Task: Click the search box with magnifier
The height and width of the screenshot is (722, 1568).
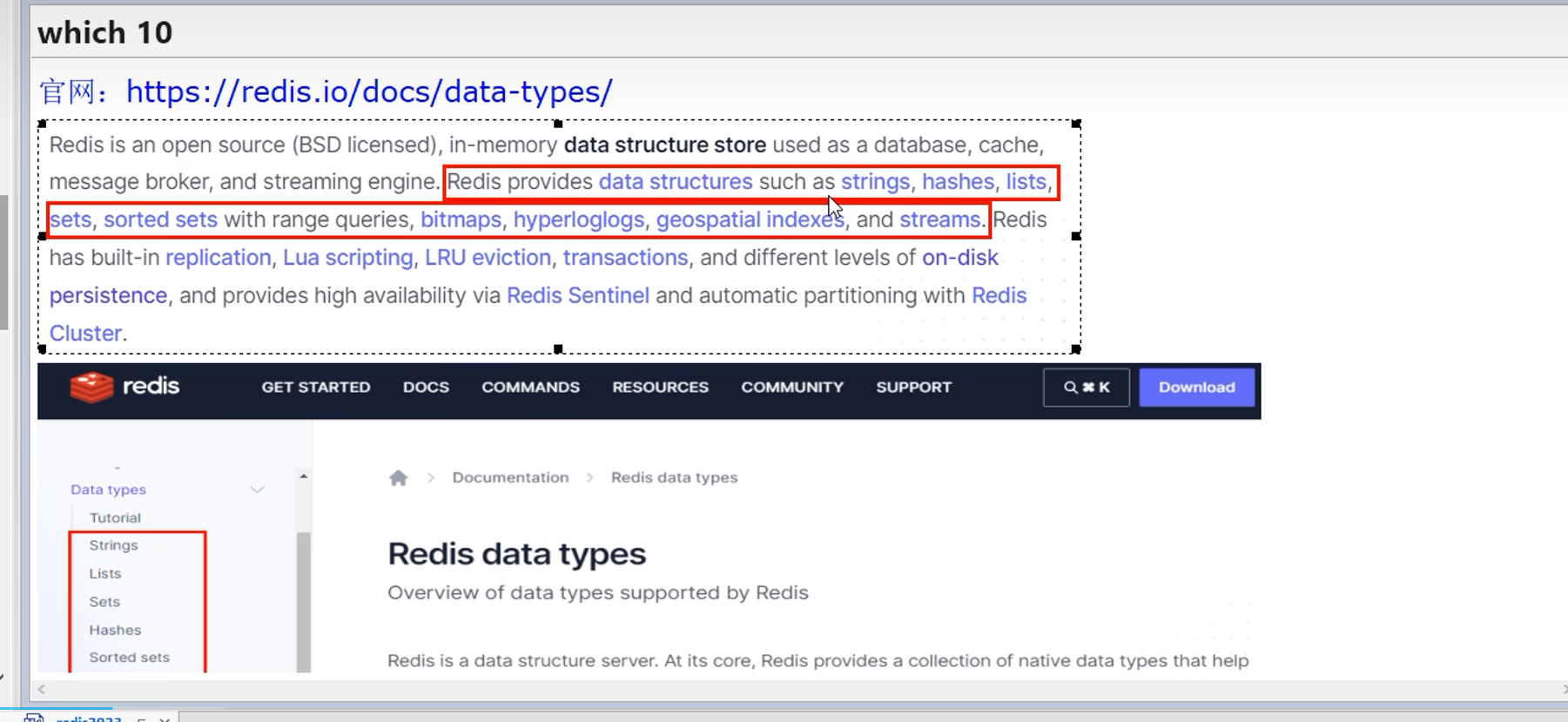Action: tap(1086, 387)
